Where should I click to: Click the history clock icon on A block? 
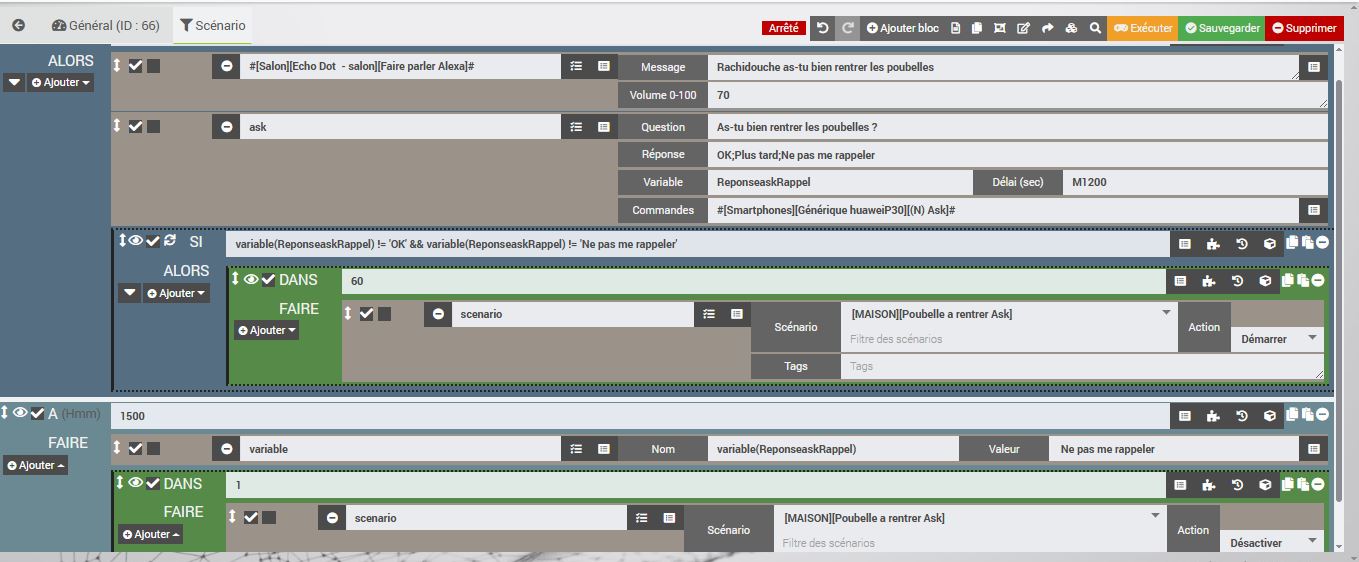1241,415
